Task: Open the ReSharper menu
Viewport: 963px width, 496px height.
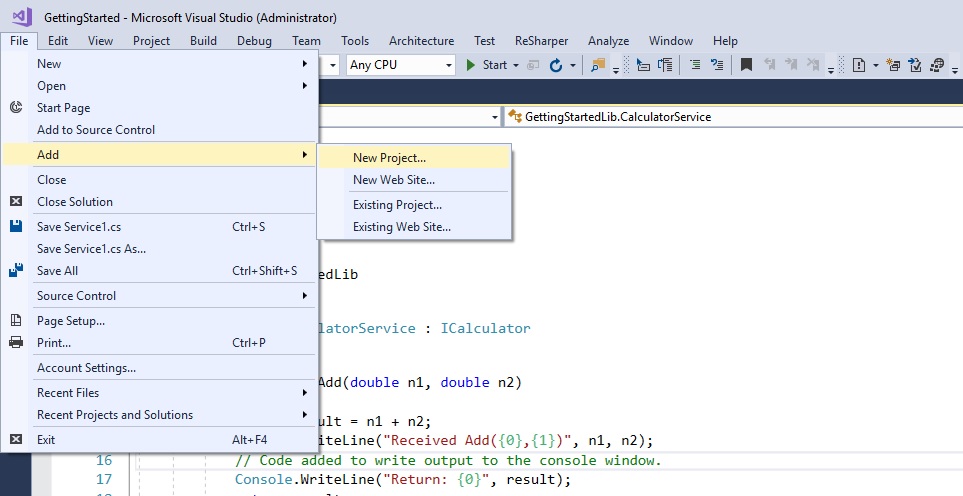Action: click(x=541, y=41)
